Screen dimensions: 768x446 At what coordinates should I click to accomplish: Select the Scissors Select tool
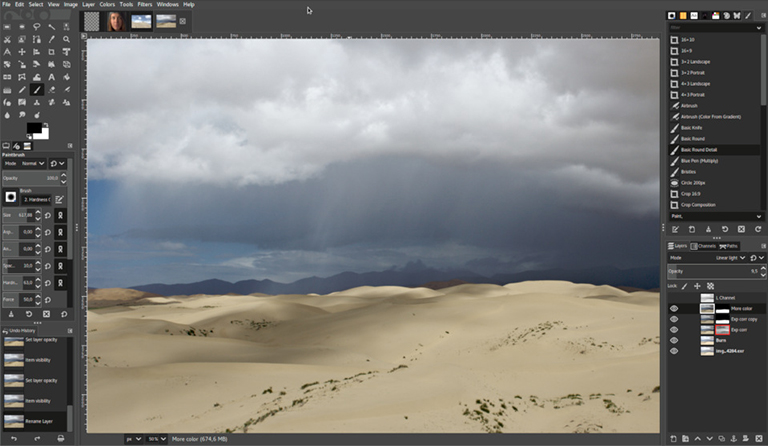[7, 39]
